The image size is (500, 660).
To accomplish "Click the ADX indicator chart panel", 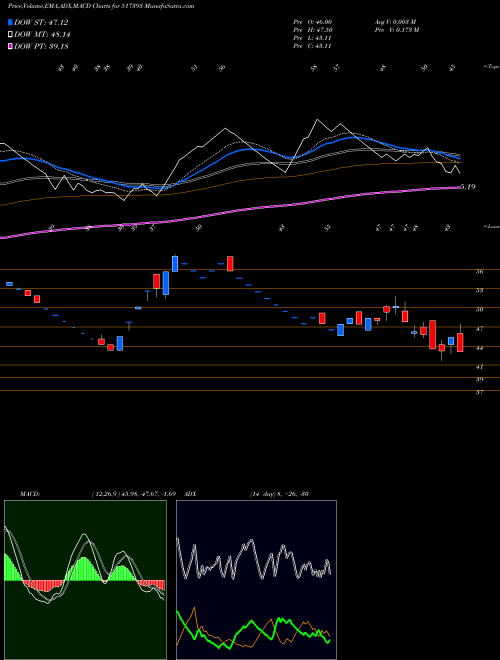I will (x=256, y=580).
